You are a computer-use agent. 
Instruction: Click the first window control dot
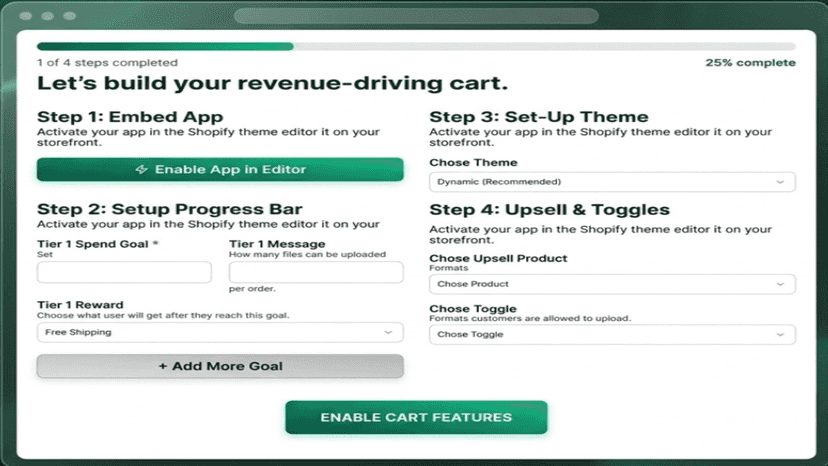coord(25,16)
